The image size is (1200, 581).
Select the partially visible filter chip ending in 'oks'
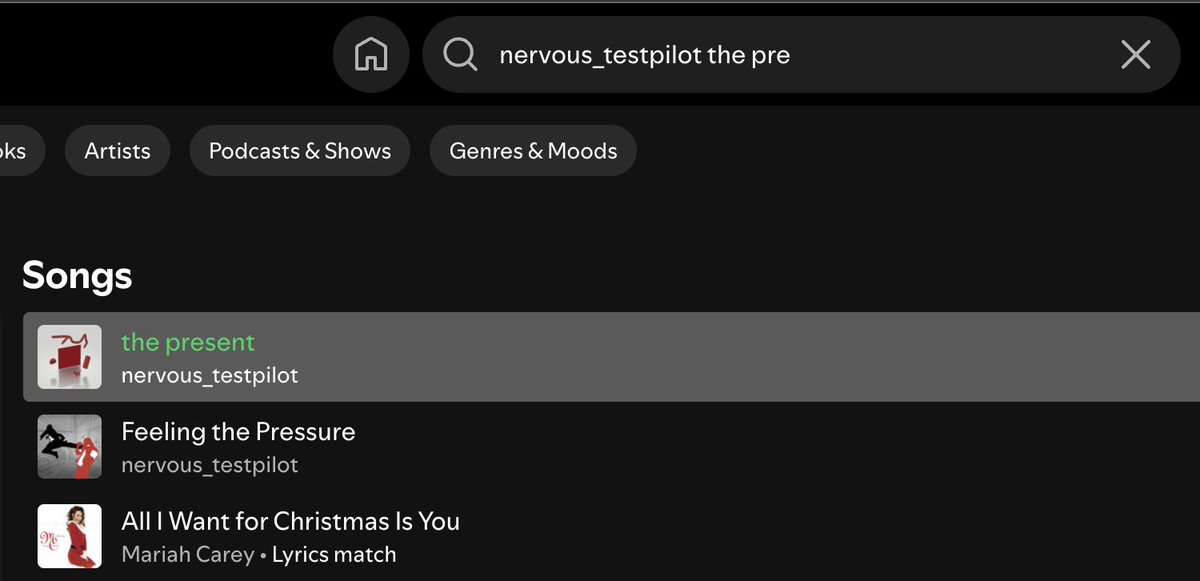[x=20, y=151]
